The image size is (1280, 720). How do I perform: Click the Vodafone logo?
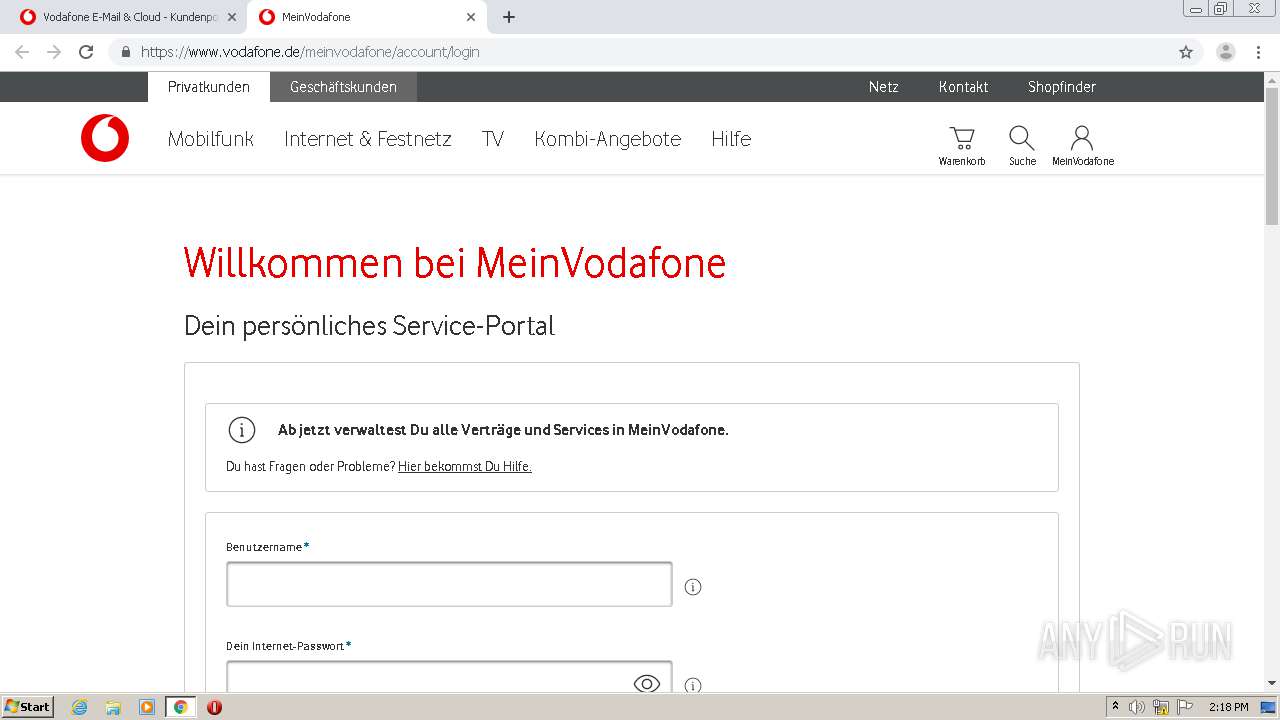pos(105,138)
